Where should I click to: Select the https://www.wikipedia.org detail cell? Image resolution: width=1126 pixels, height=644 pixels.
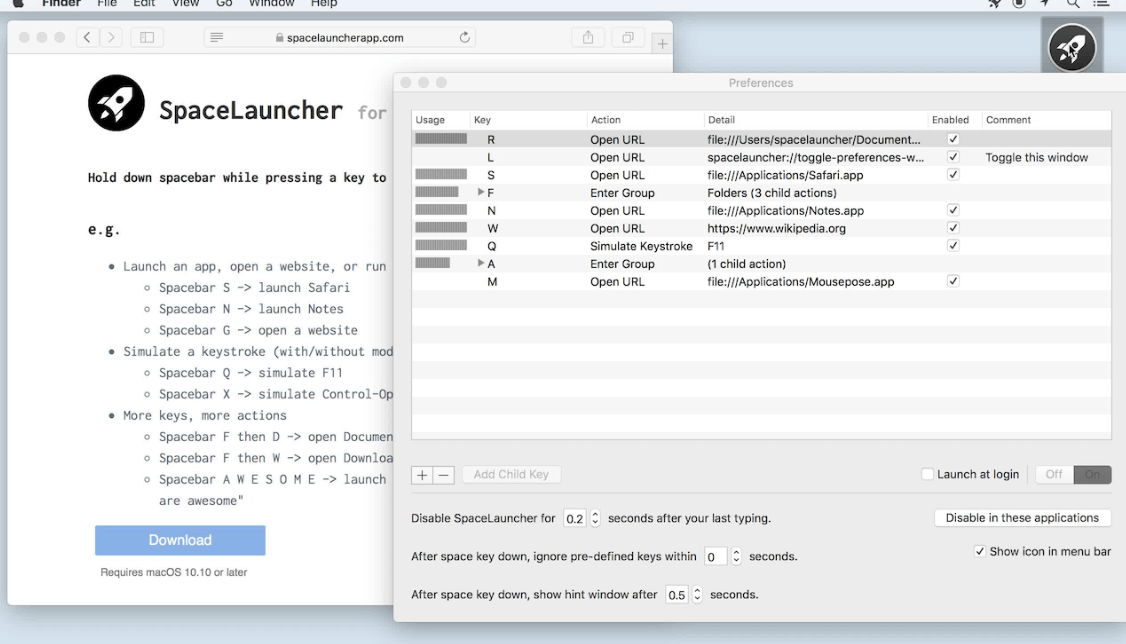point(776,228)
